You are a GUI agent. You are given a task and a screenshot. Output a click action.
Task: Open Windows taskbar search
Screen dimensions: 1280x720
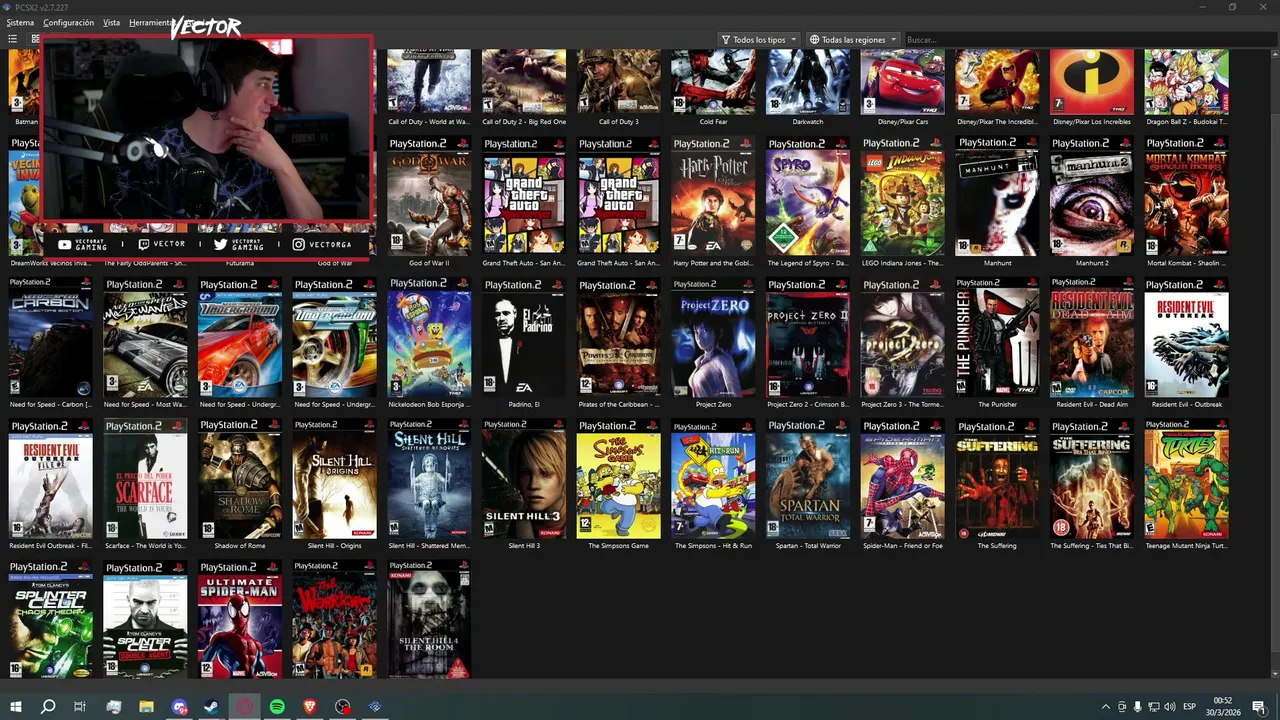click(48, 707)
